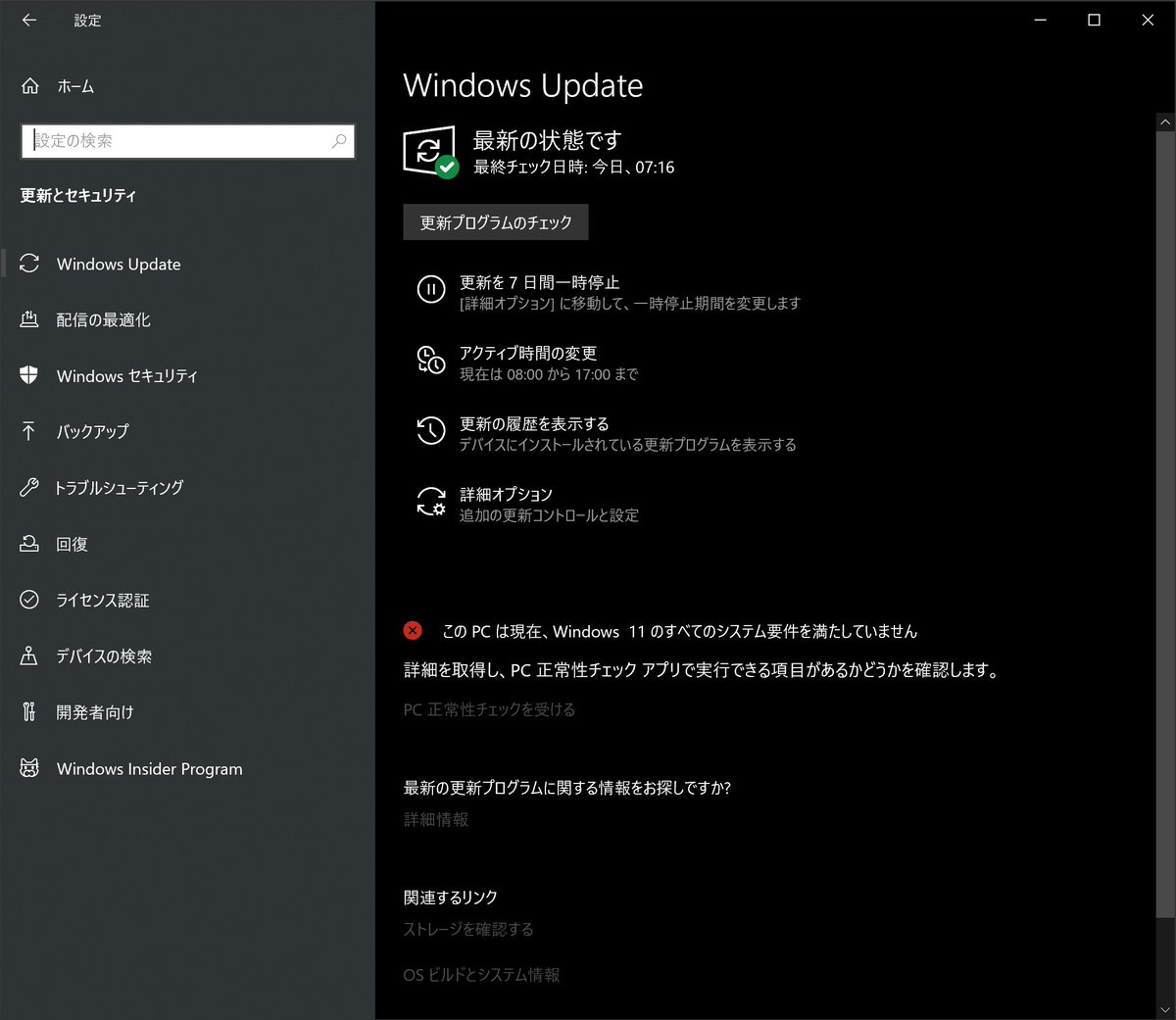Click the デバイスの検索 locator icon

point(29,656)
